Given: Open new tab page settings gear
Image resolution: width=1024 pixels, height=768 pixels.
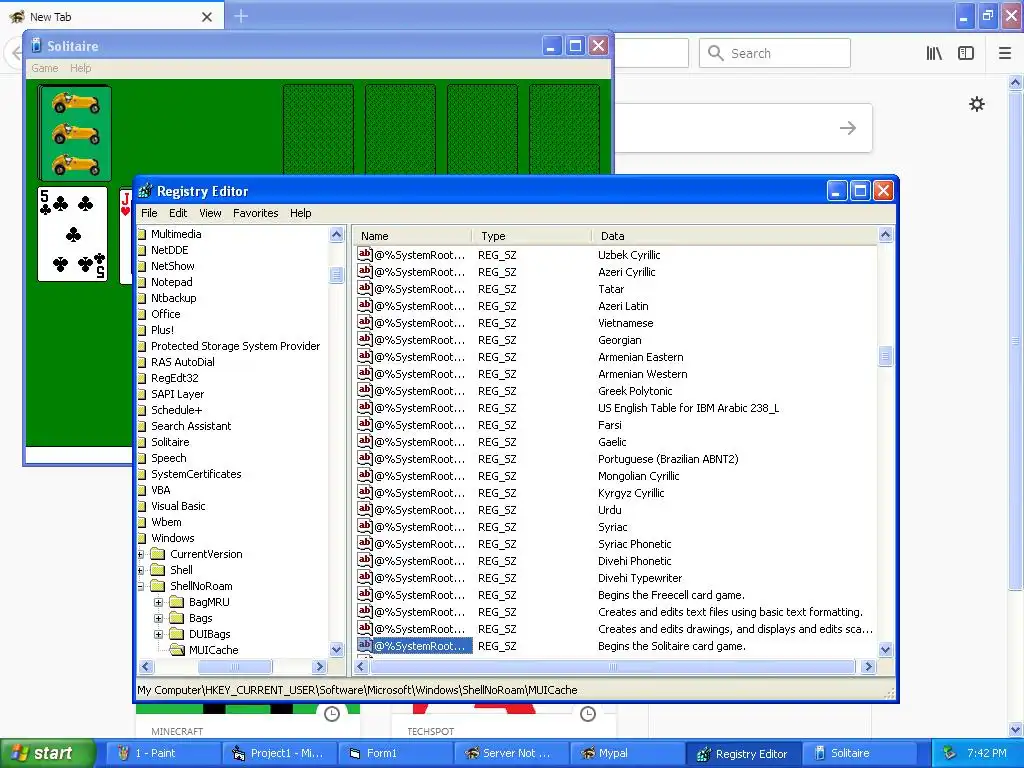Looking at the screenshot, I should (x=976, y=104).
